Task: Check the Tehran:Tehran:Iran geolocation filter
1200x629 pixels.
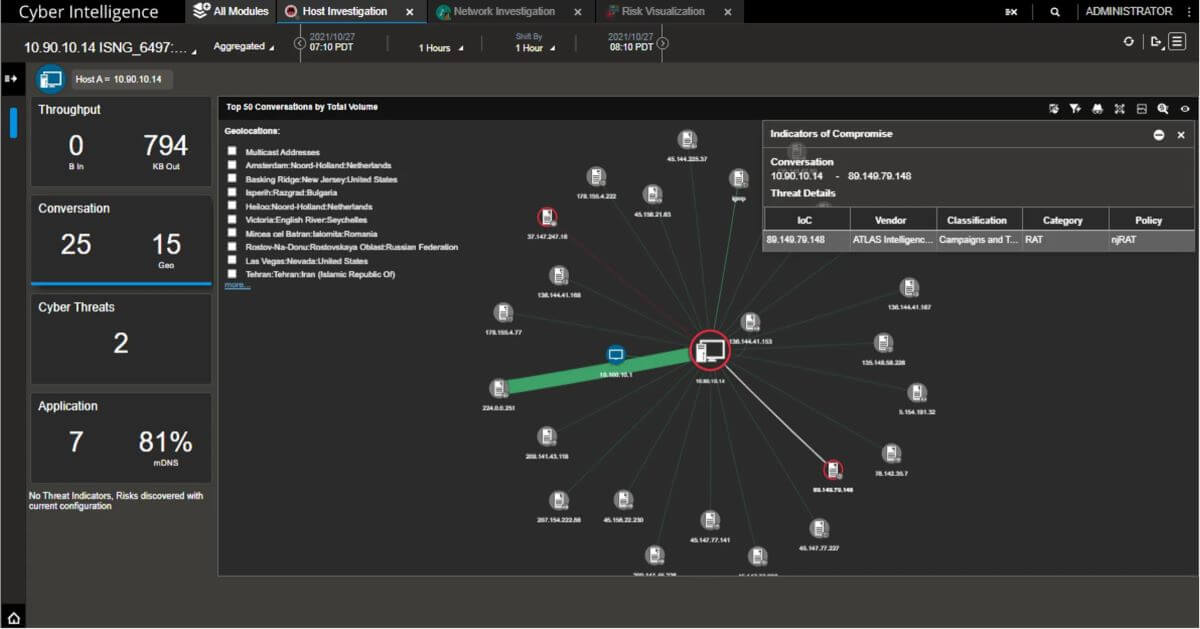Action: coord(232,273)
